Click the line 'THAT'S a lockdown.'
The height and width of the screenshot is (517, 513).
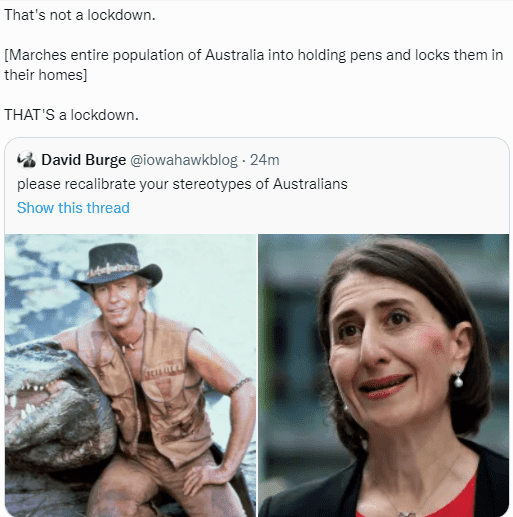coord(71,115)
